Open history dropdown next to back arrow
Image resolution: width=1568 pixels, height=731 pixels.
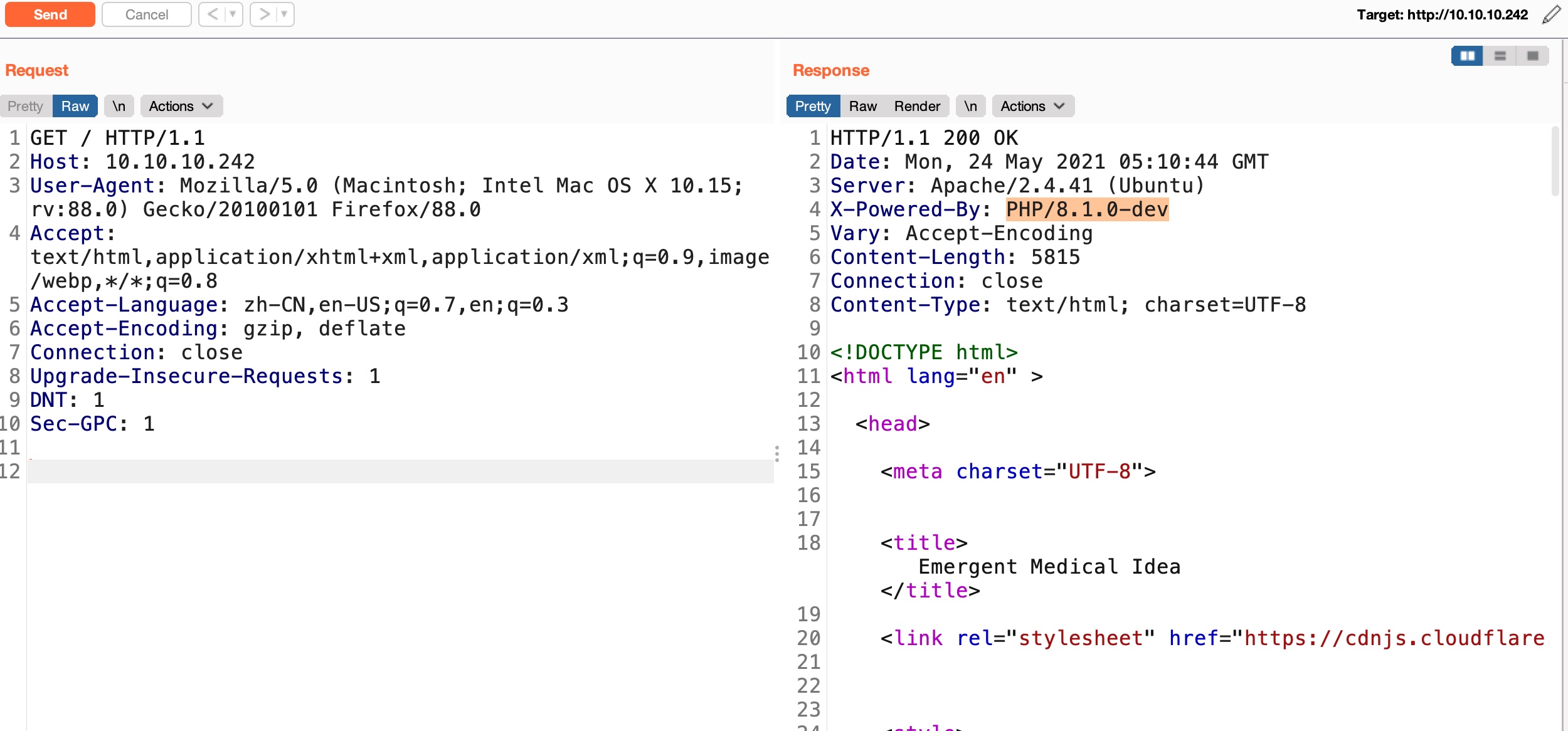point(233,14)
